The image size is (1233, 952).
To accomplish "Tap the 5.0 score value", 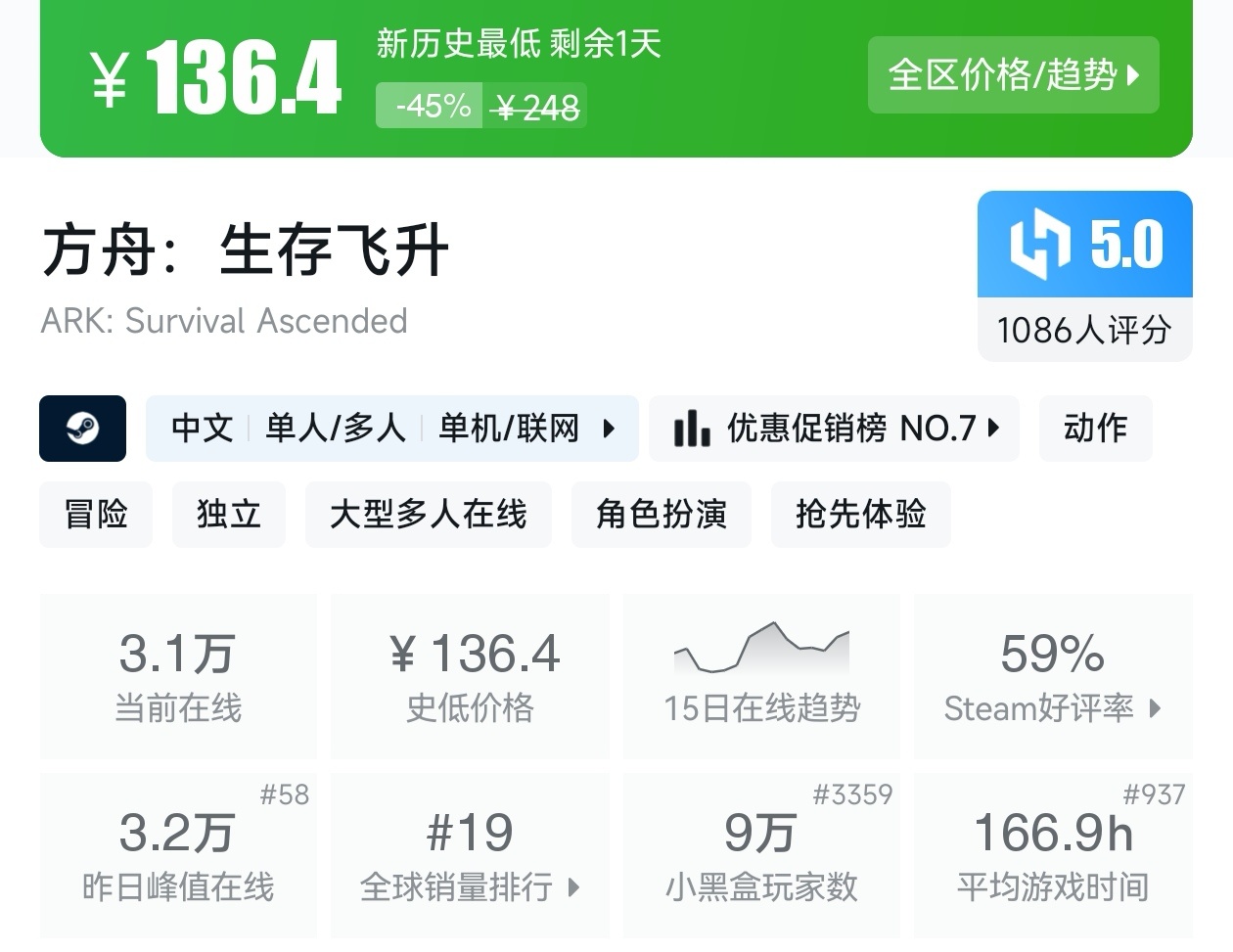I will [x=1127, y=244].
